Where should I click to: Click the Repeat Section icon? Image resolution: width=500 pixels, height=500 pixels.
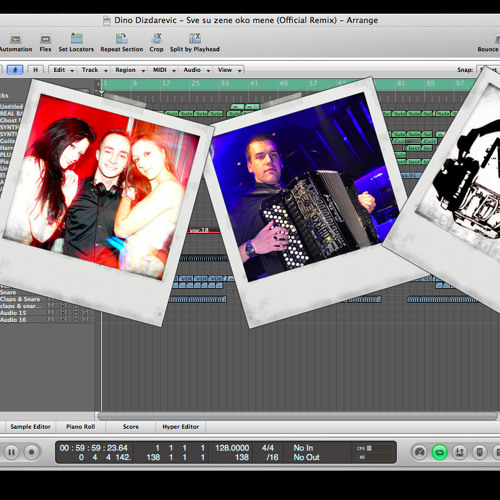point(122,38)
